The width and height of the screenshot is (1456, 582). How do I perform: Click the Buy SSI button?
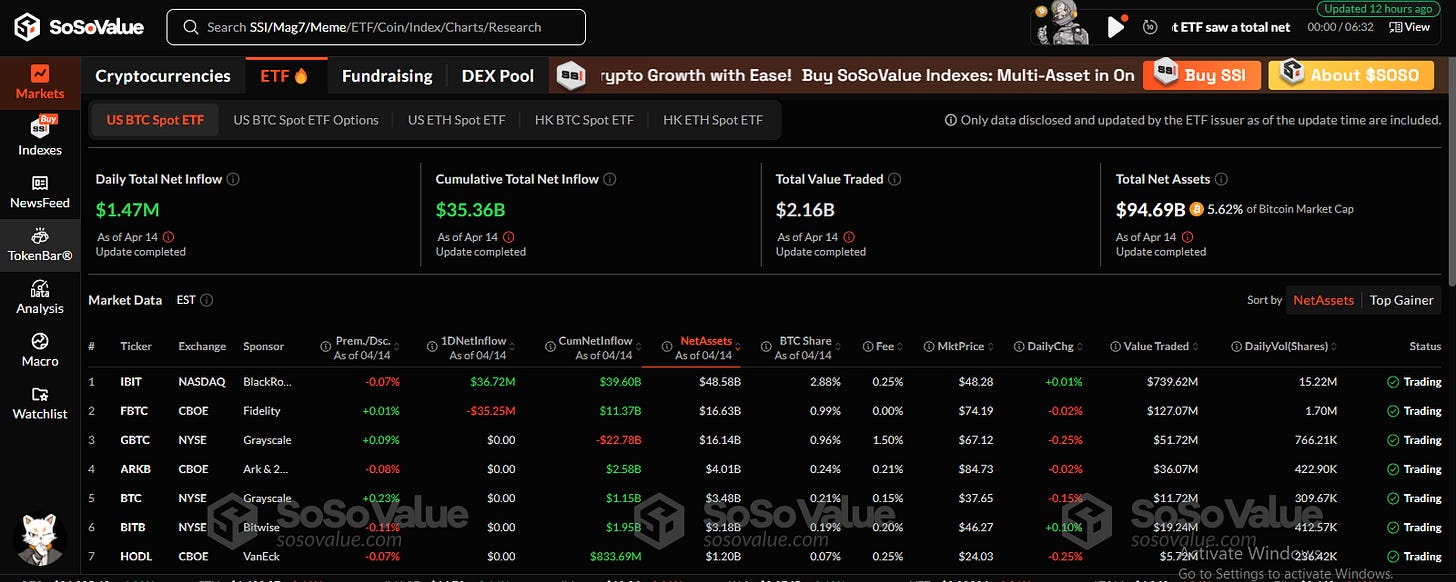pos(1201,75)
